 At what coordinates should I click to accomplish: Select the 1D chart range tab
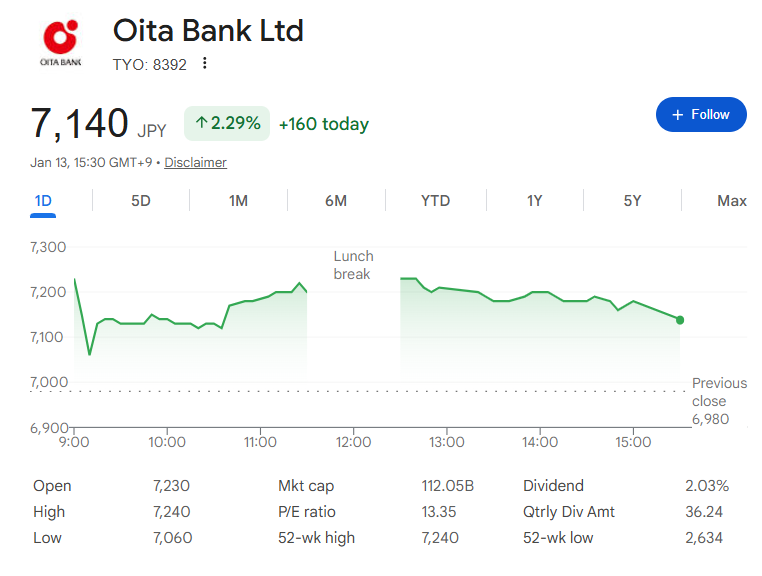tap(43, 201)
